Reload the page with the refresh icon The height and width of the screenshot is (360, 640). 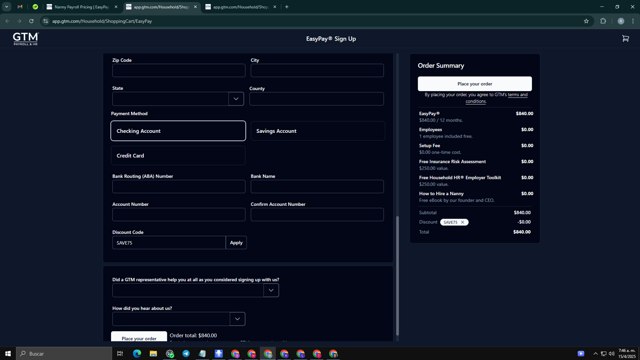pos(31,21)
